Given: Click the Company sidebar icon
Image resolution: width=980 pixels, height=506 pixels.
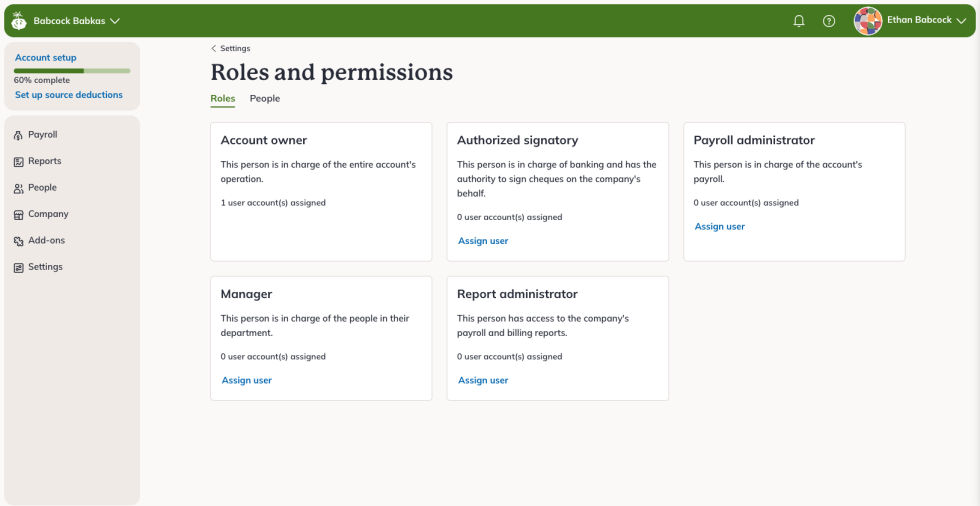Looking at the screenshot, I should pos(19,215).
